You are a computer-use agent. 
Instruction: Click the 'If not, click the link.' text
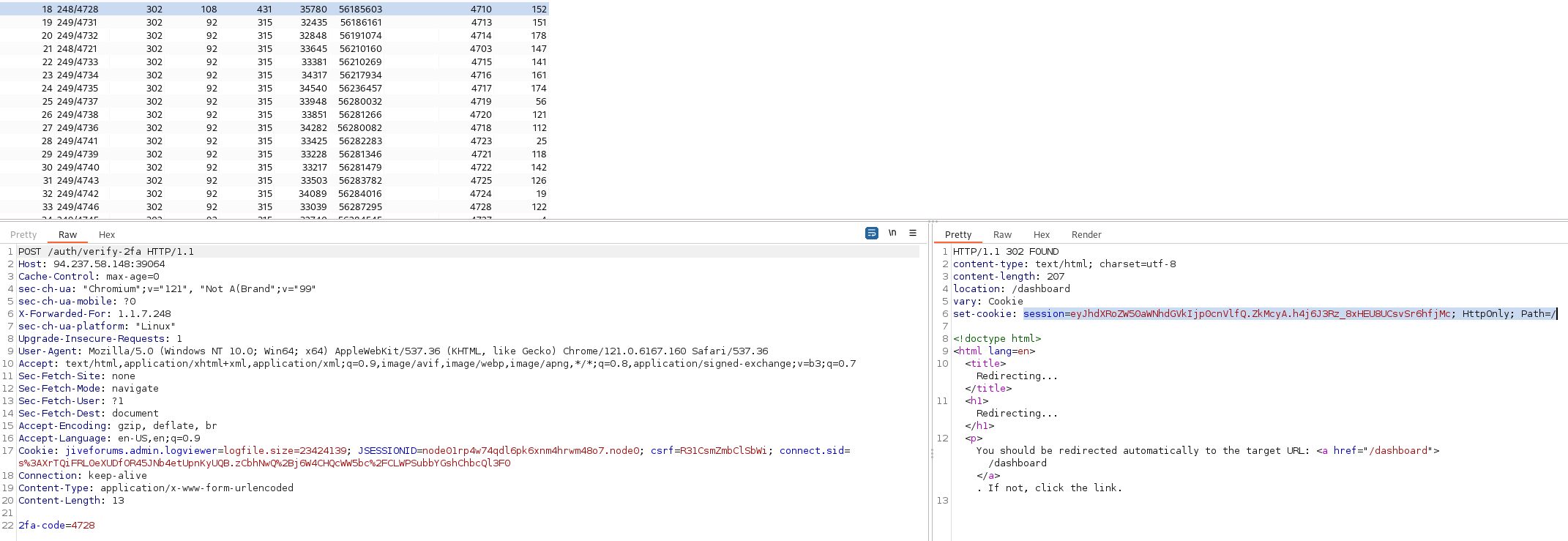pyautogui.click(x=1055, y=488)
